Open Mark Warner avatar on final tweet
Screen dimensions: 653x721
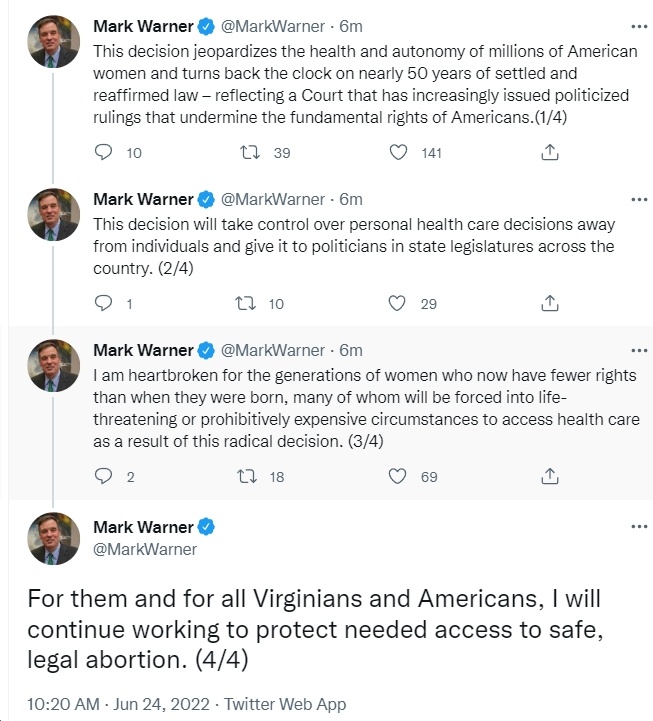coord(53,538)
